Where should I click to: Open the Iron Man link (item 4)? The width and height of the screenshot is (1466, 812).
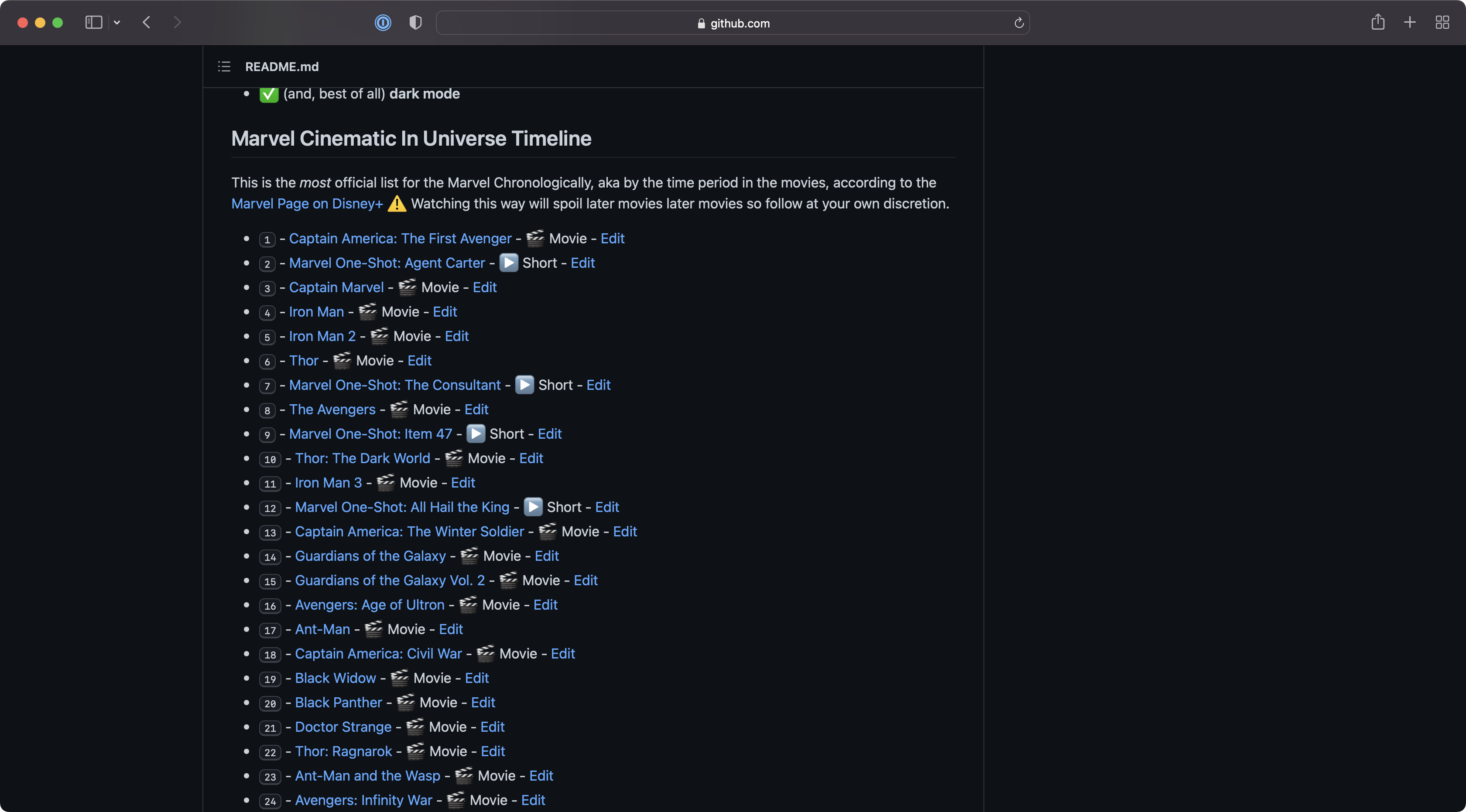[x=316, y=312]
